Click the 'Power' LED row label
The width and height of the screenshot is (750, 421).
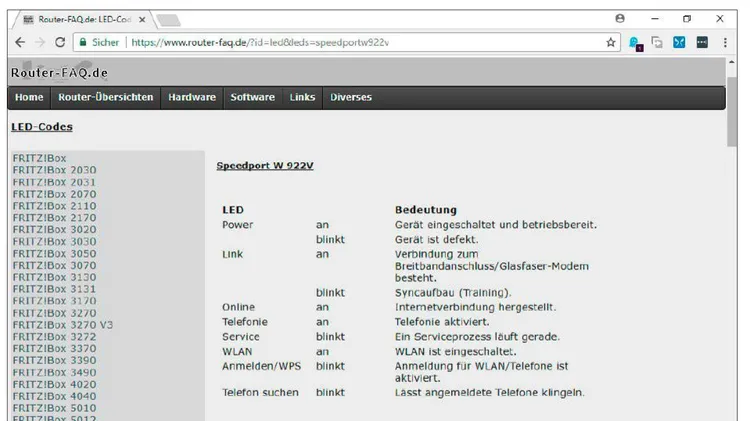[238, 225]
